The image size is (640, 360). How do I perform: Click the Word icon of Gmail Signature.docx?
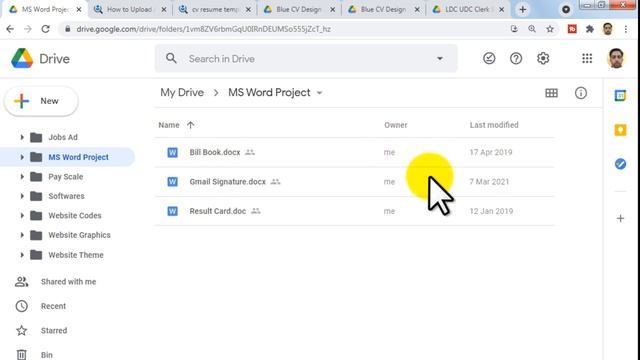173,182
